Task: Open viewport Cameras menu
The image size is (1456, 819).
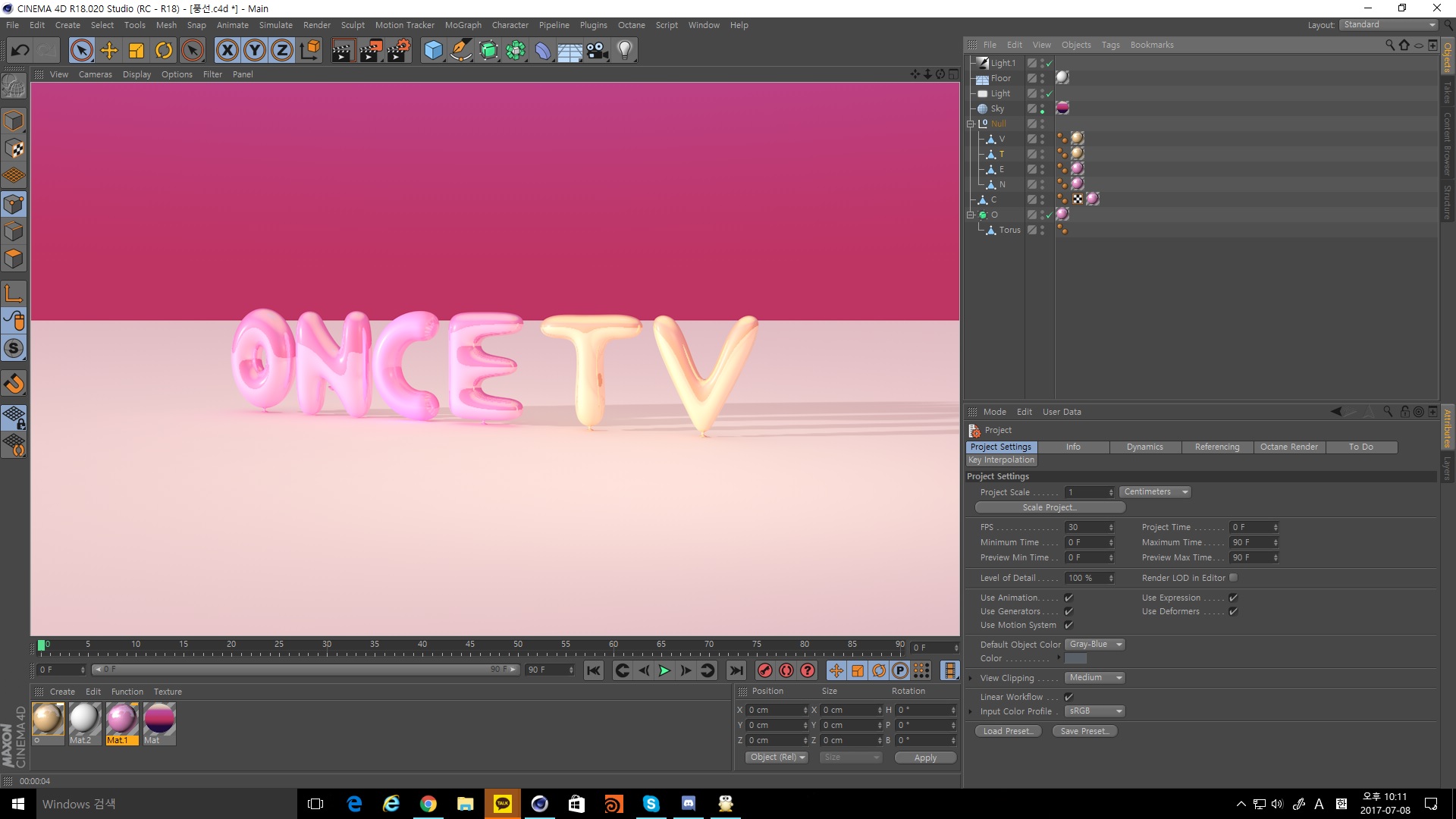Action: pyautogui.click(x=95, y=74)
